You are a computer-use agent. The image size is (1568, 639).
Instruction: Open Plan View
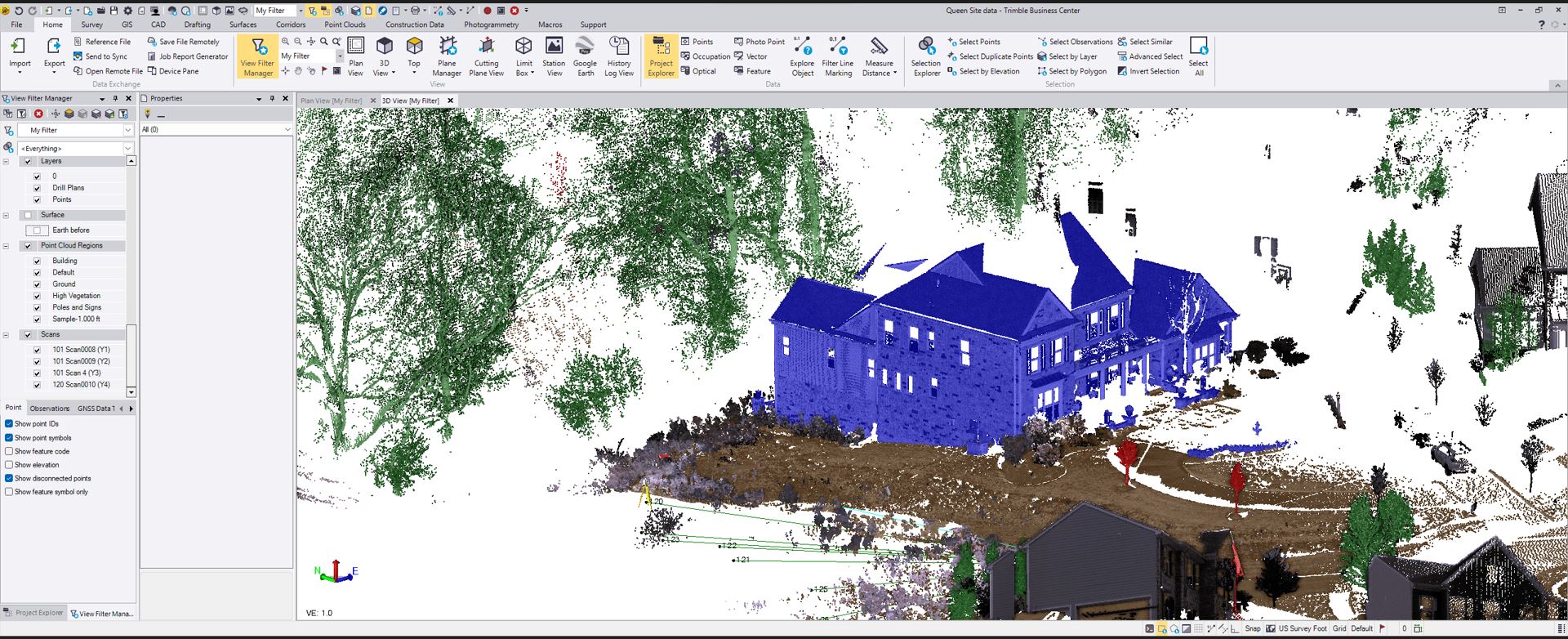355,56
